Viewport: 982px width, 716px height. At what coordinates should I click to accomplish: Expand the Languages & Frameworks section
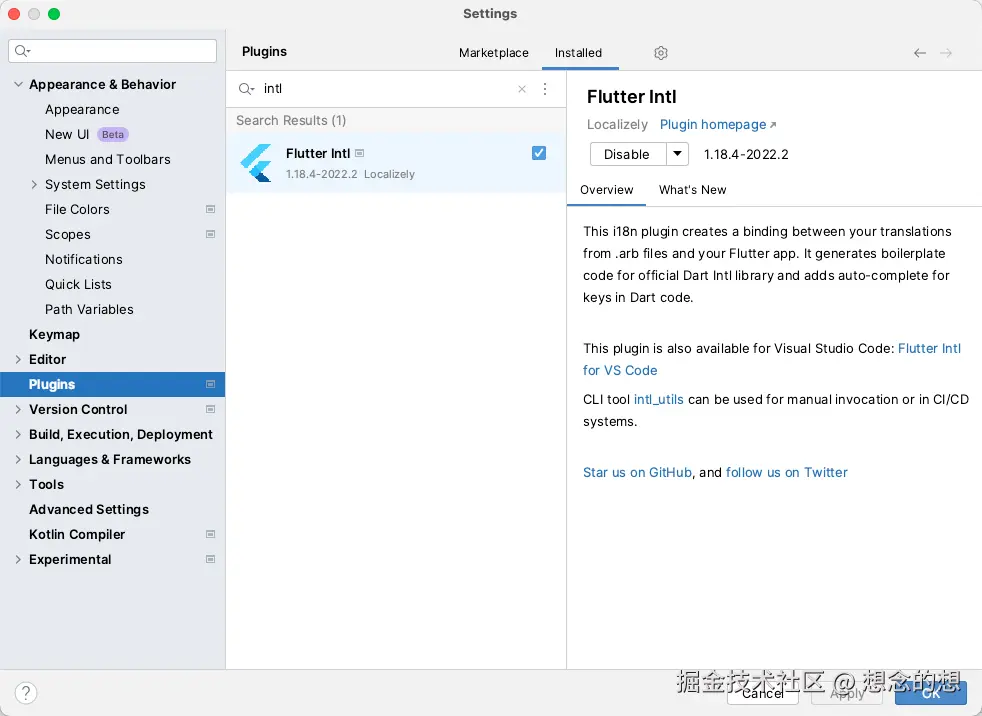pos(18,459)
